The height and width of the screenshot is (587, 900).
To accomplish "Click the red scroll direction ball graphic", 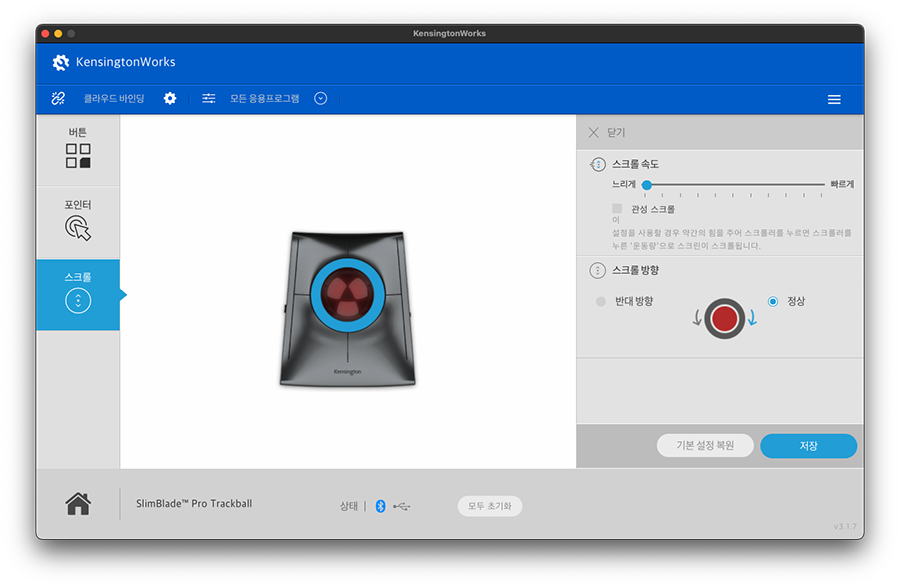I will pyautogui.click(x=724, y=318).
